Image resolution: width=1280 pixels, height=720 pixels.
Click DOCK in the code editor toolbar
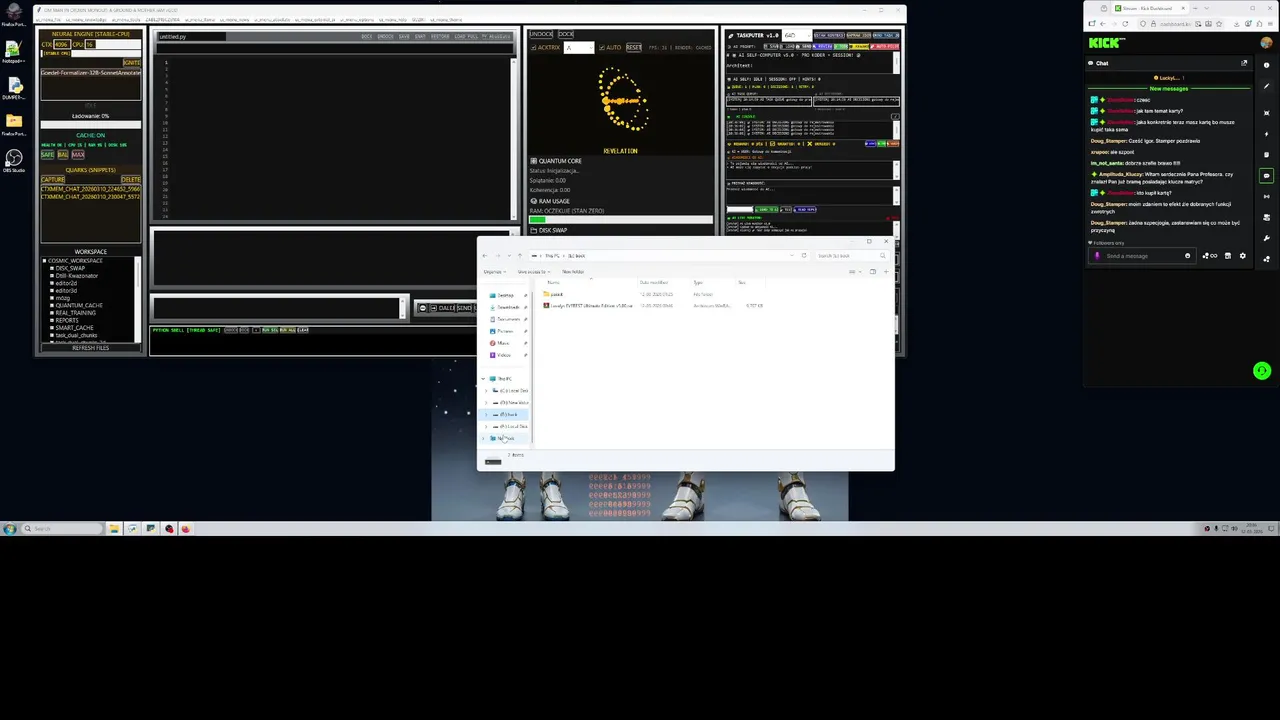(367, 37)
